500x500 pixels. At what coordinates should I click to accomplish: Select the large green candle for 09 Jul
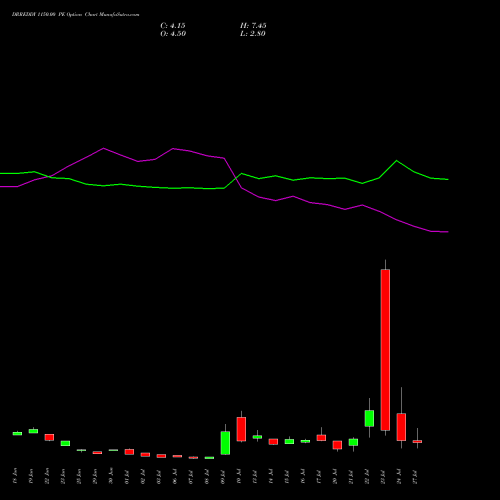click(x=225, y=443)
